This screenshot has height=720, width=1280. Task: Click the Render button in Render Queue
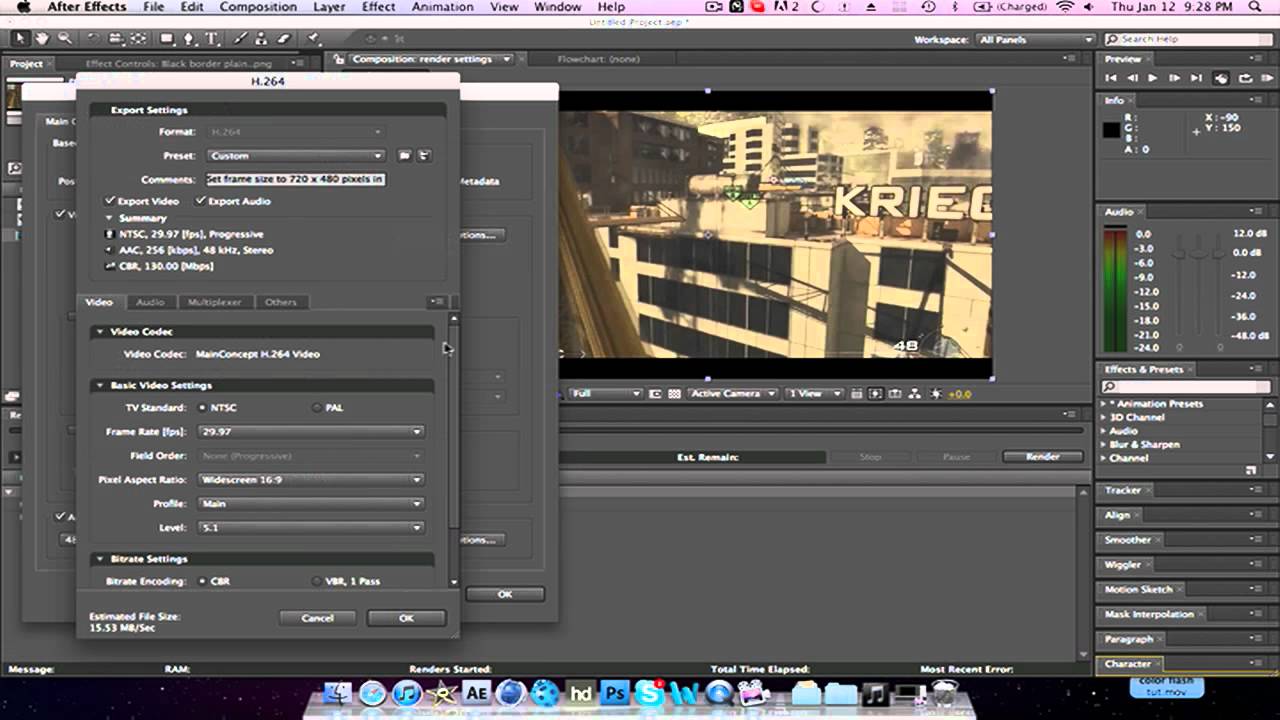1043,456
